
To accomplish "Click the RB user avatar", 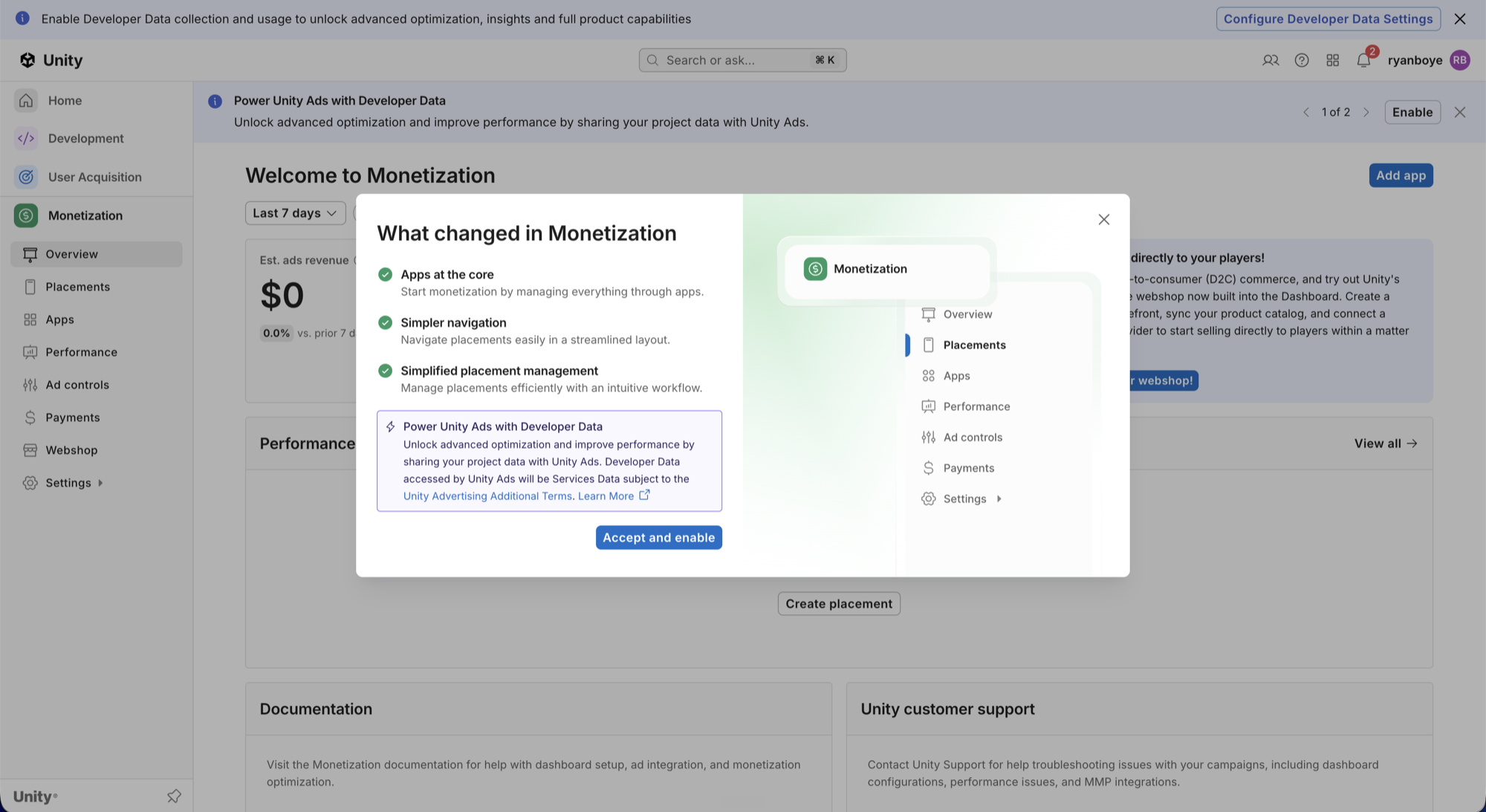I will [1460, 60].
